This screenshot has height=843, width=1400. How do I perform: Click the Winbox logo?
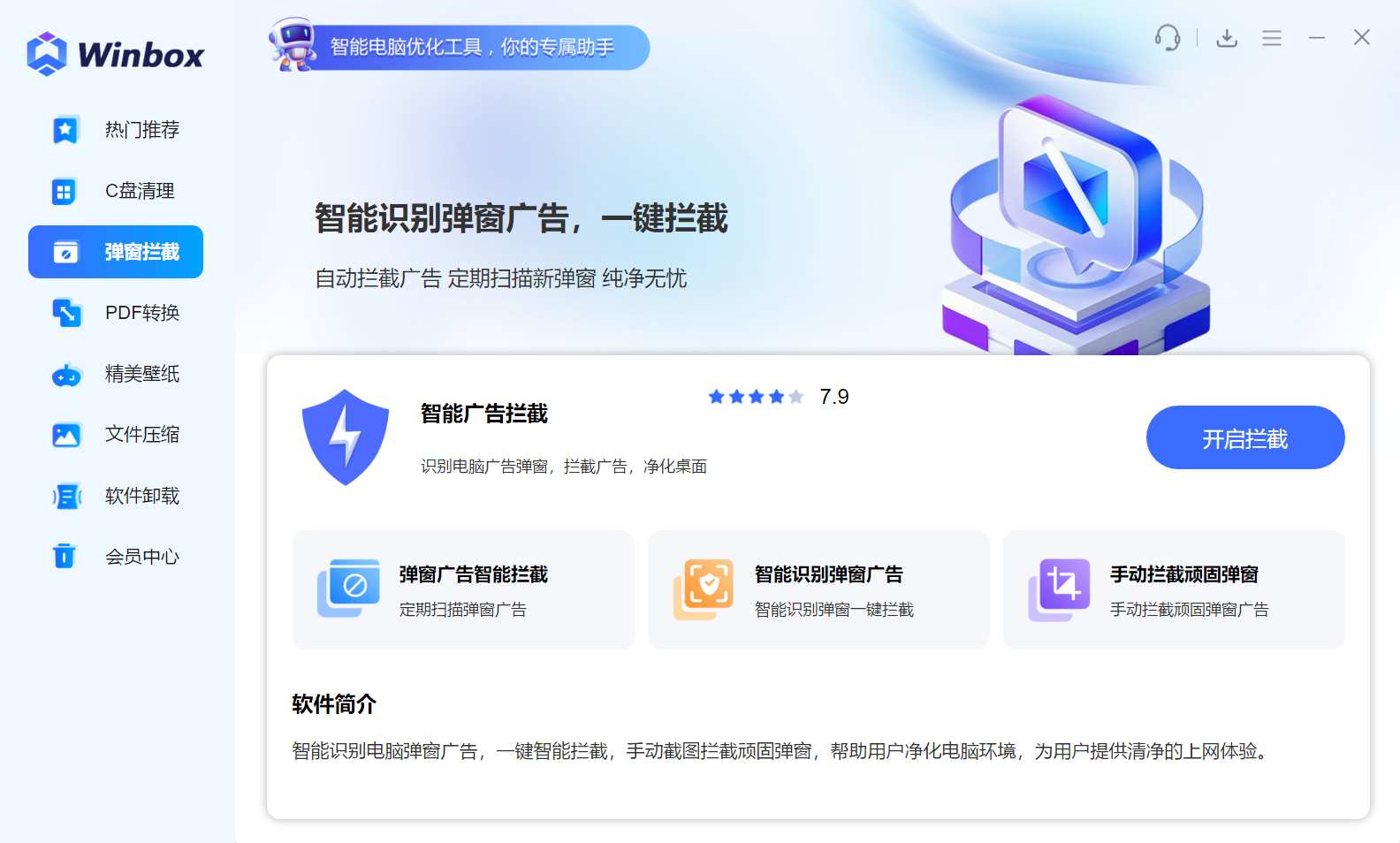116,54
